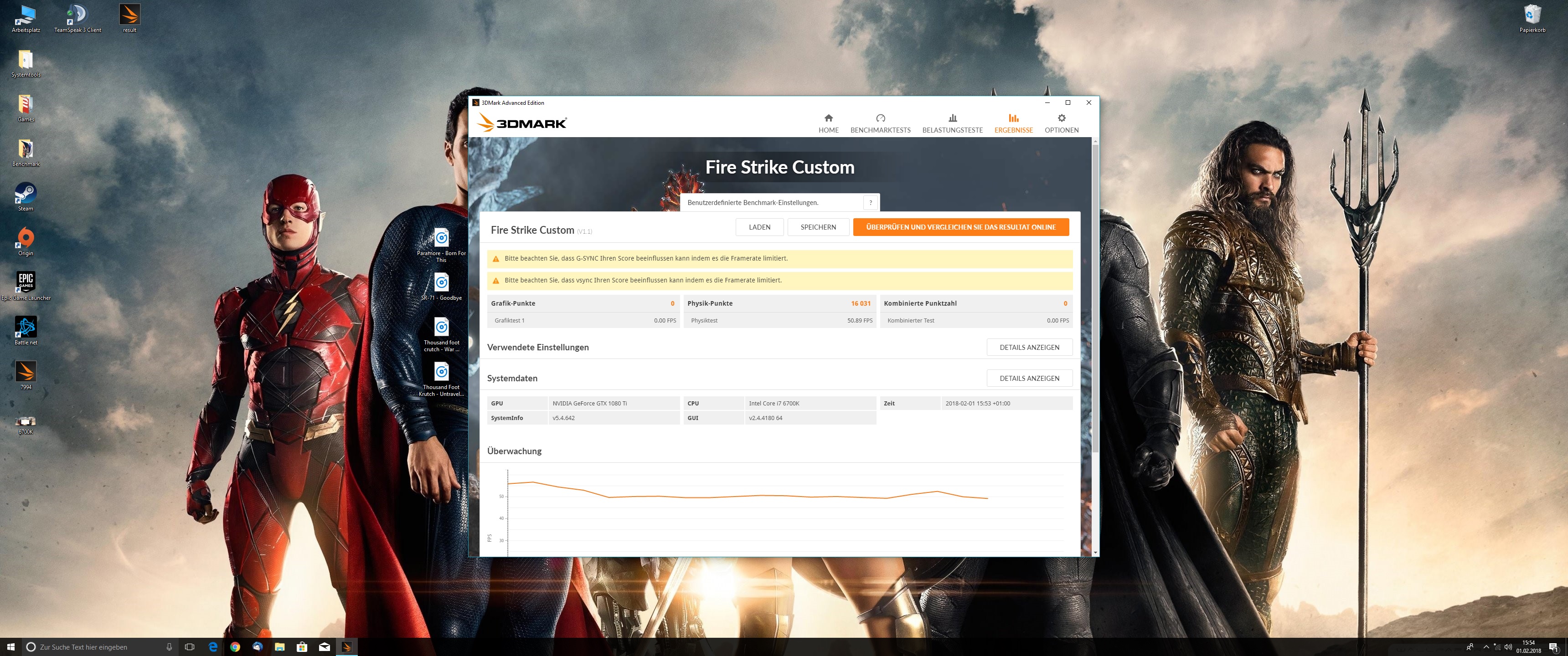Click the 3DMark window vertical scrollbar
This screenshot has height=656, width=1568.
1095,298
